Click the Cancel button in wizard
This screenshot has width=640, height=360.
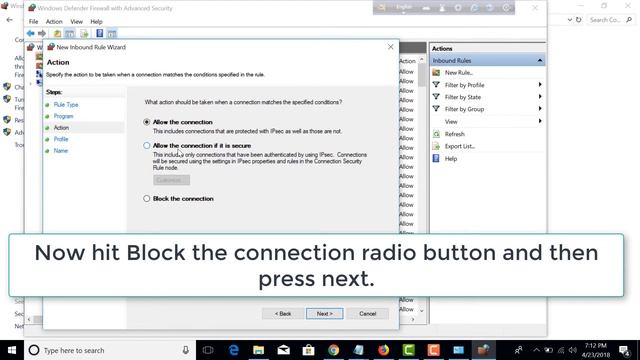[367, 313]
